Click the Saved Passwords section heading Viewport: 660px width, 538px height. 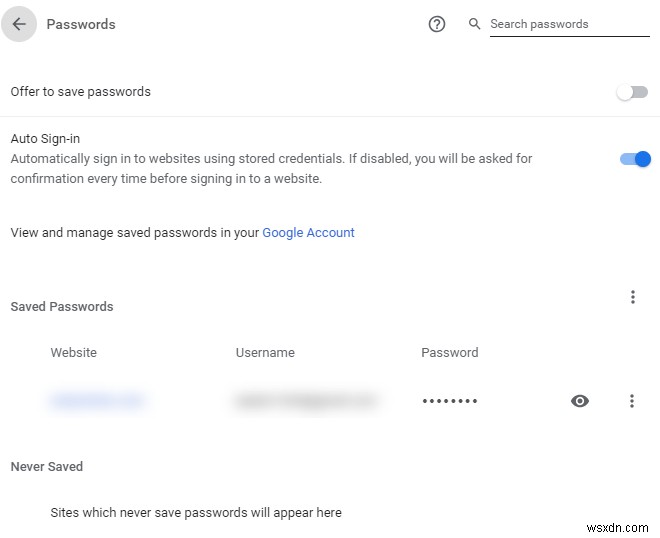pos(62,307)
